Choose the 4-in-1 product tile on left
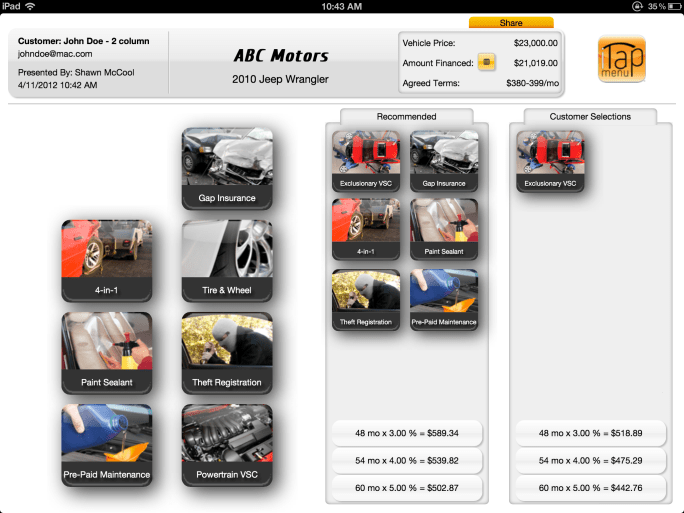Screen dimensions: 684x513 tap(106, 260)
